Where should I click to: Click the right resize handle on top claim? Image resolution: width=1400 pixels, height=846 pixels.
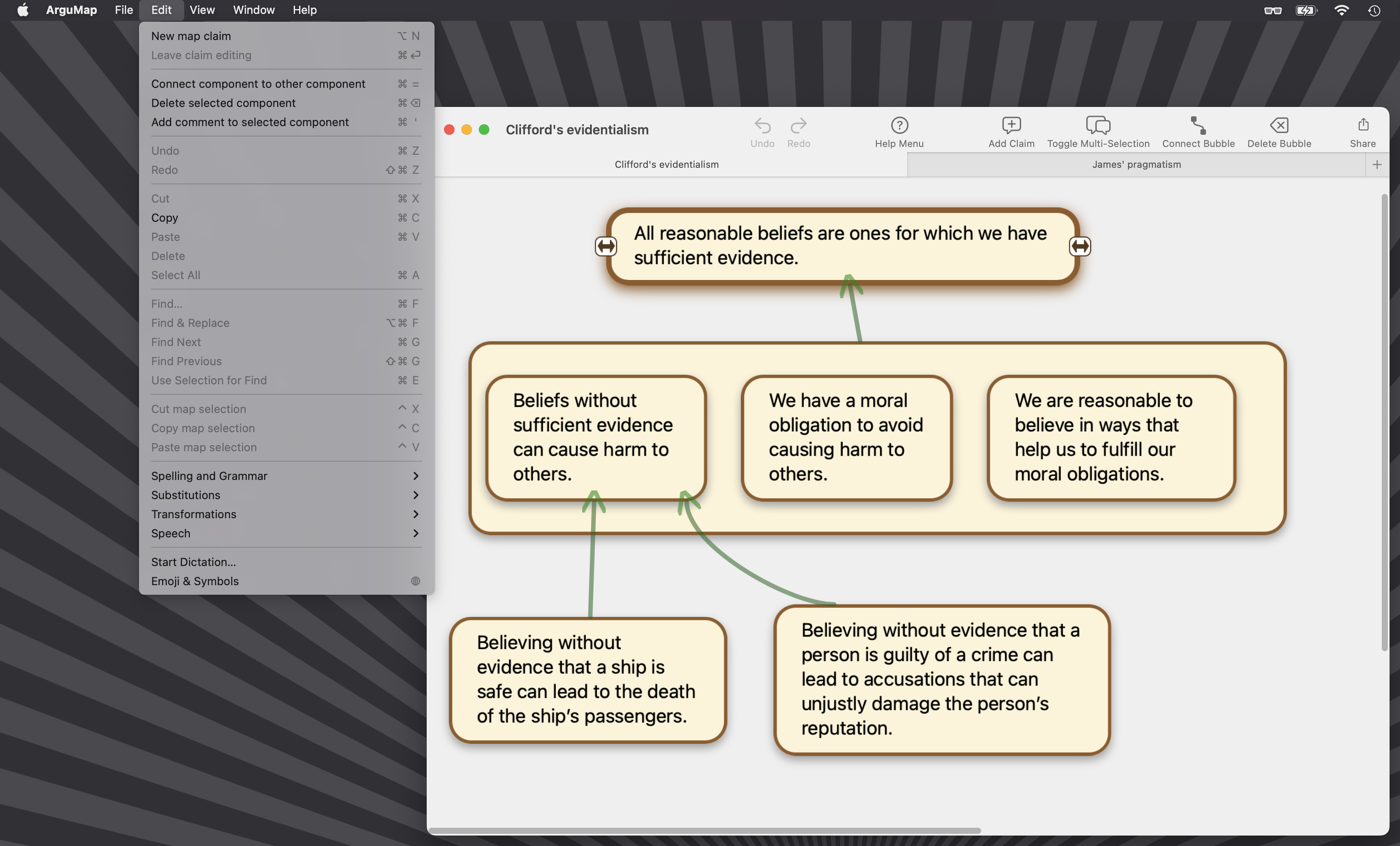pyautogui.click(x=1079, y=246)
